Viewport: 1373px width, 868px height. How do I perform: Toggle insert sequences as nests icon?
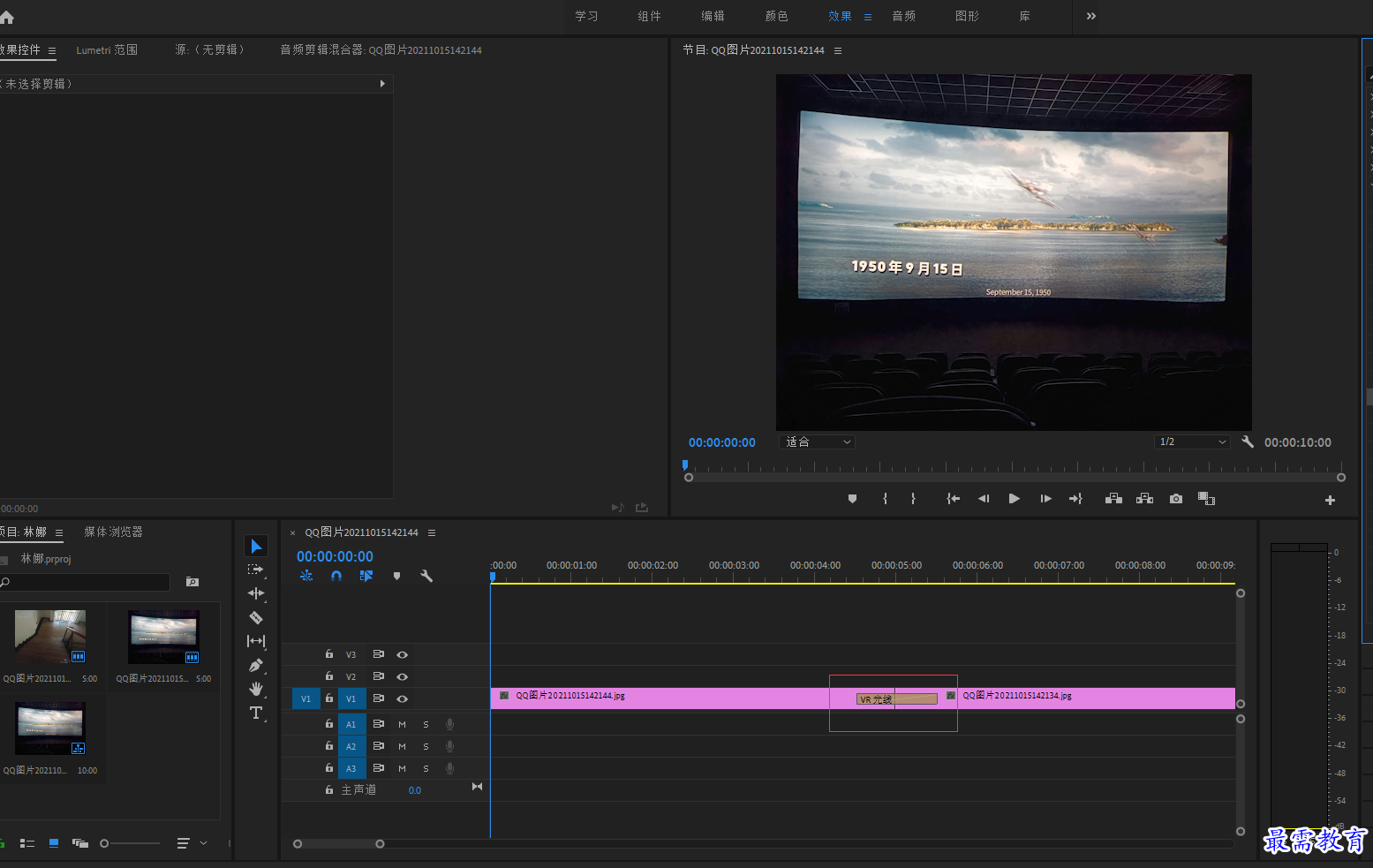306,576
